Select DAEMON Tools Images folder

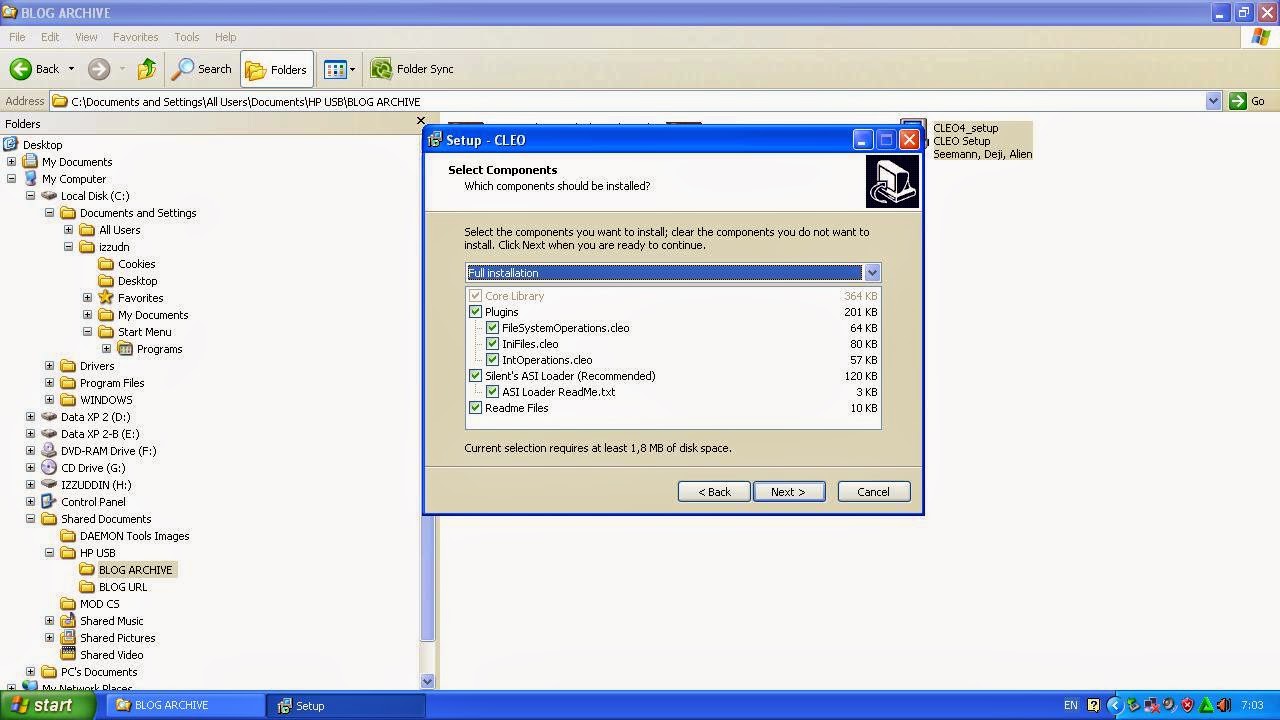[x=134, y=536]
